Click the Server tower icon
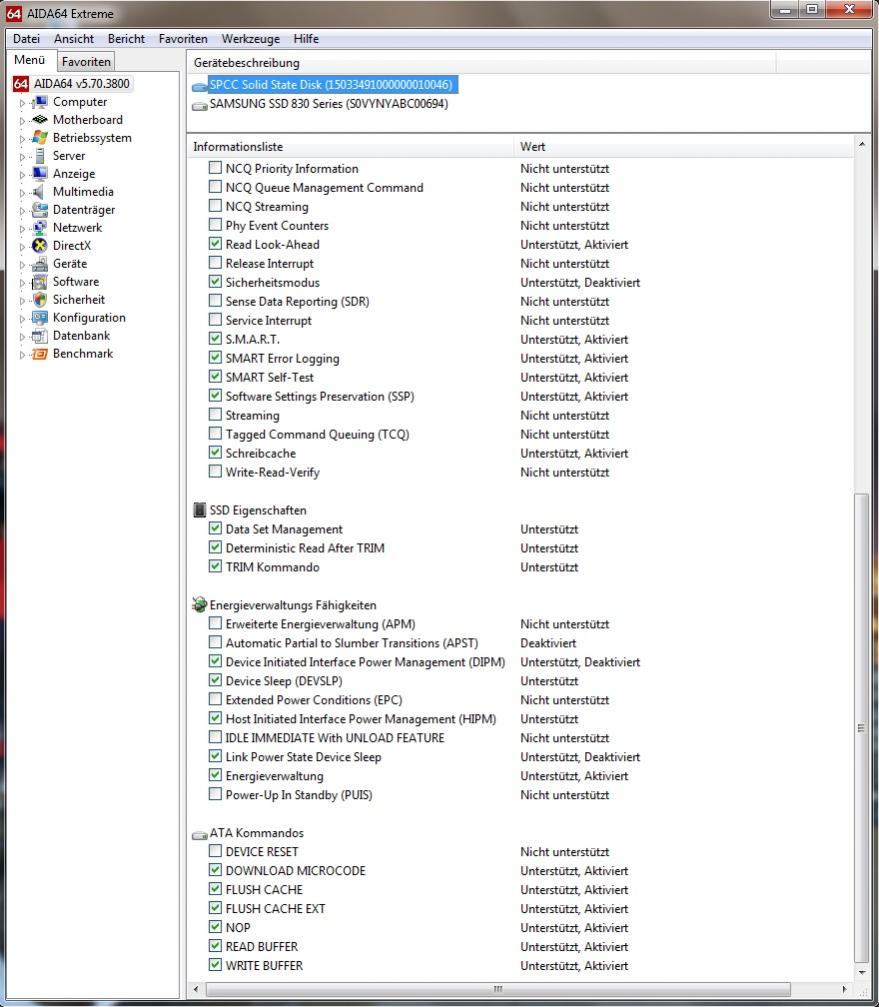This screenshot has height=1007, width=879. pyautogui.click(x=40, y=156)
